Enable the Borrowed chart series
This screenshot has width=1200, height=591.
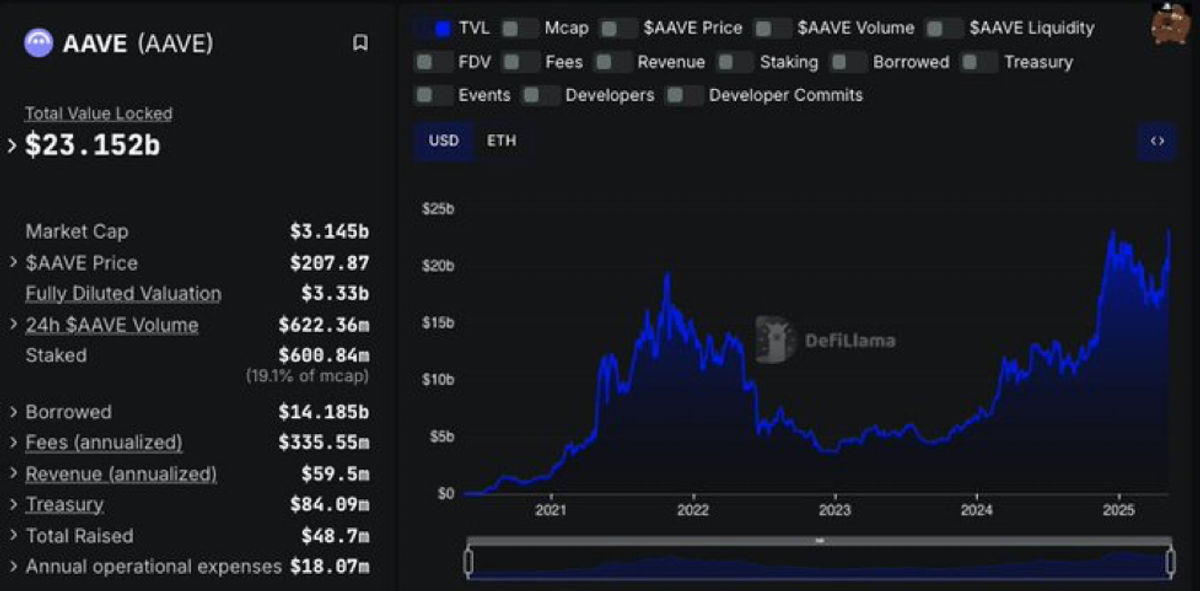(848, 62)
